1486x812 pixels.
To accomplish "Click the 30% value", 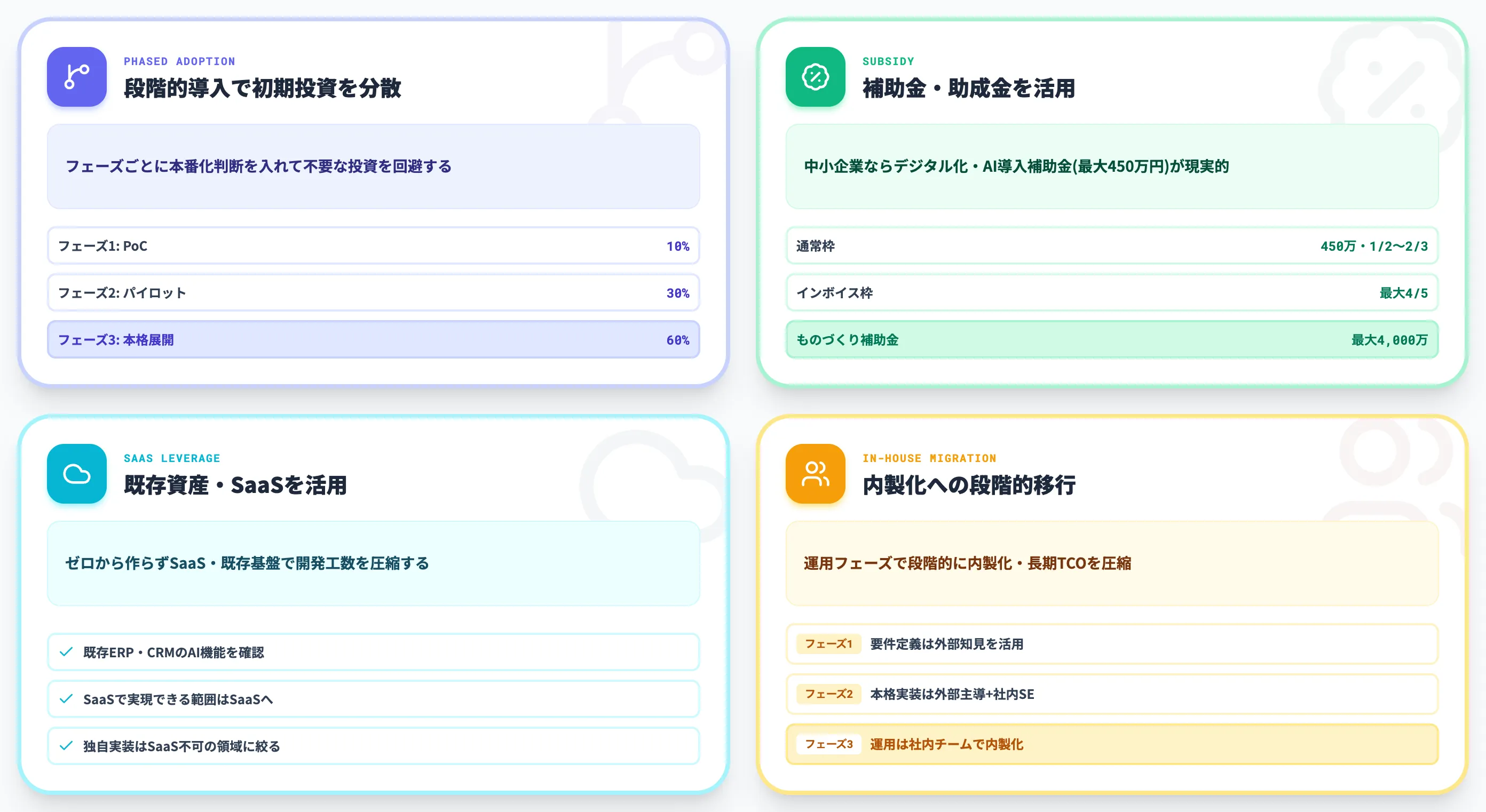I will [x=678, y=293].
